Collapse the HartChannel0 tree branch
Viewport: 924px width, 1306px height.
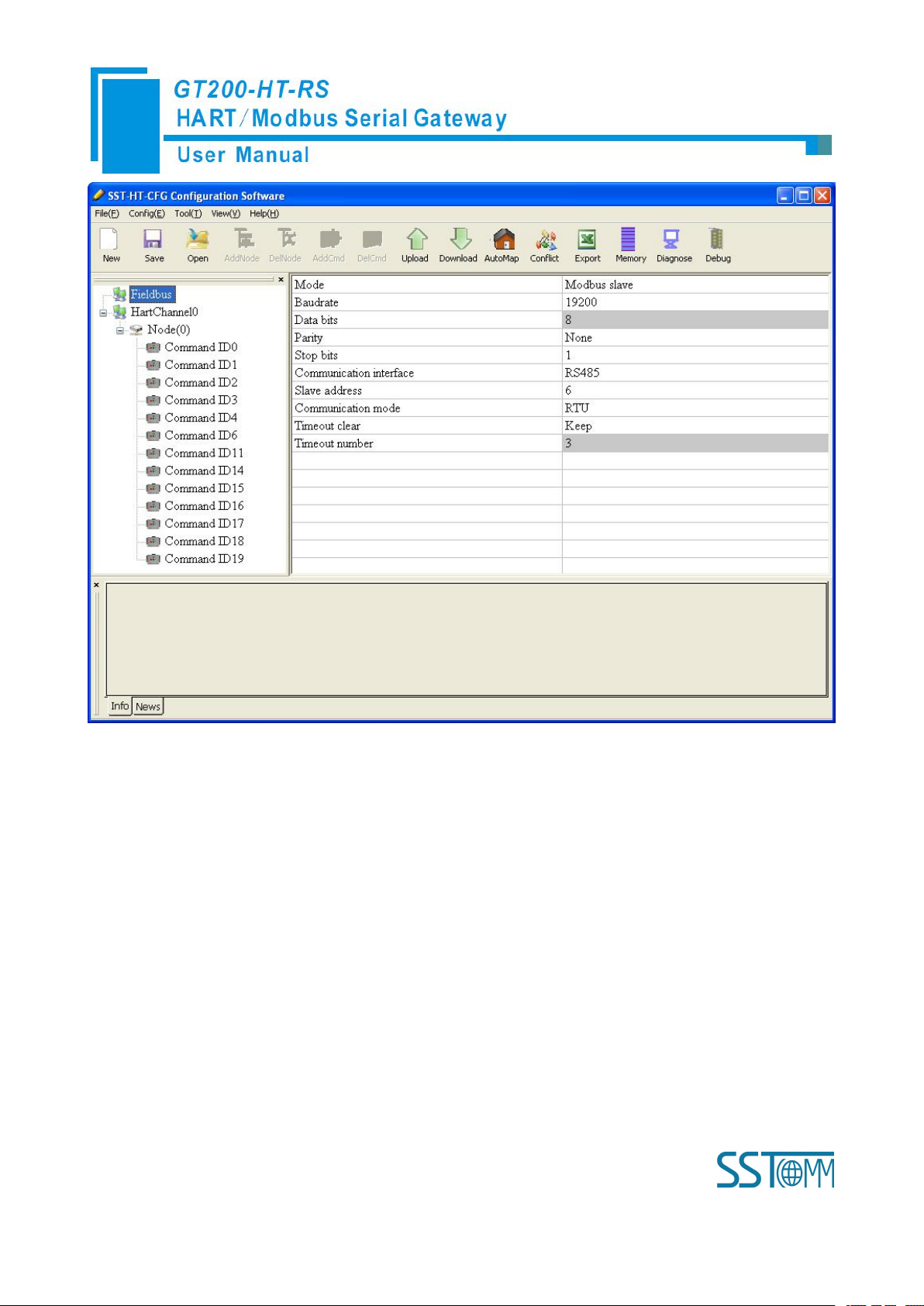pos(103,312)
